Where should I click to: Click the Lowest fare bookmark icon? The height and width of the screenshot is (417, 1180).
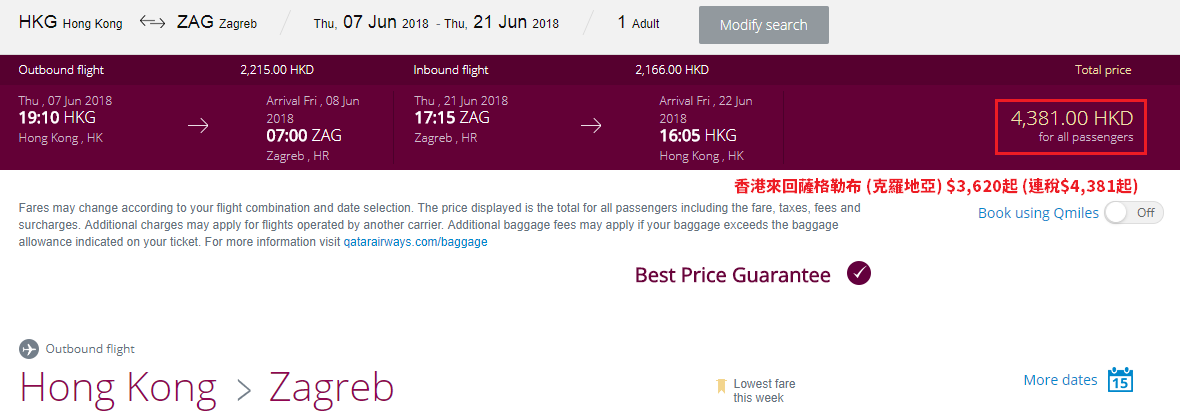click(x=721, y=388)
